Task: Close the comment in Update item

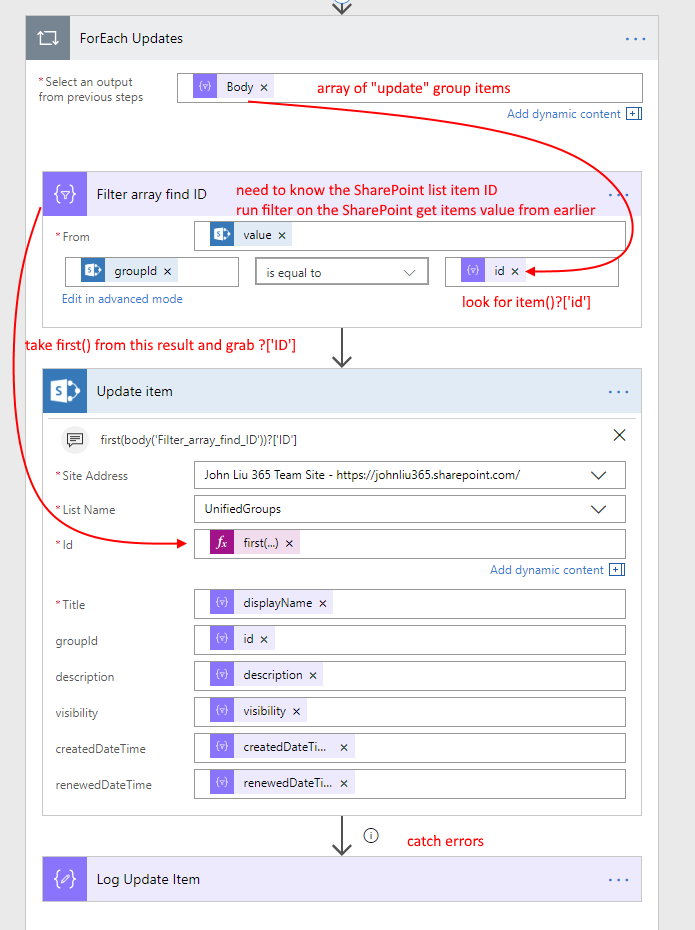Action: point(619,435)
